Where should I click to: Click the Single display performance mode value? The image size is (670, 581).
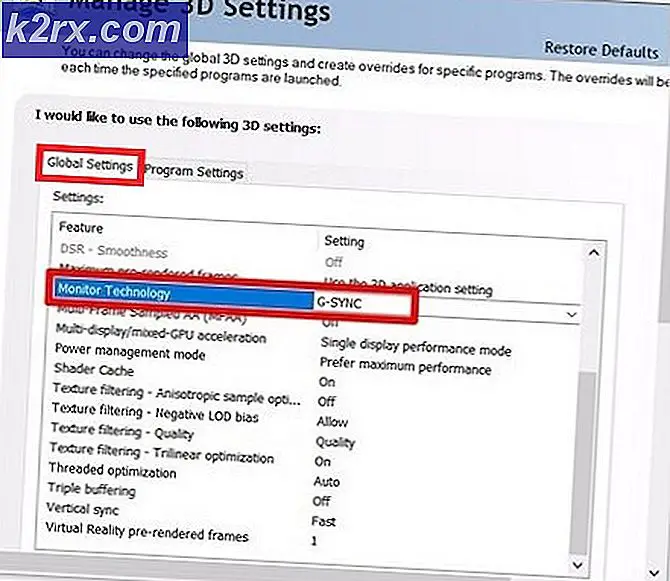click(416, 347)
